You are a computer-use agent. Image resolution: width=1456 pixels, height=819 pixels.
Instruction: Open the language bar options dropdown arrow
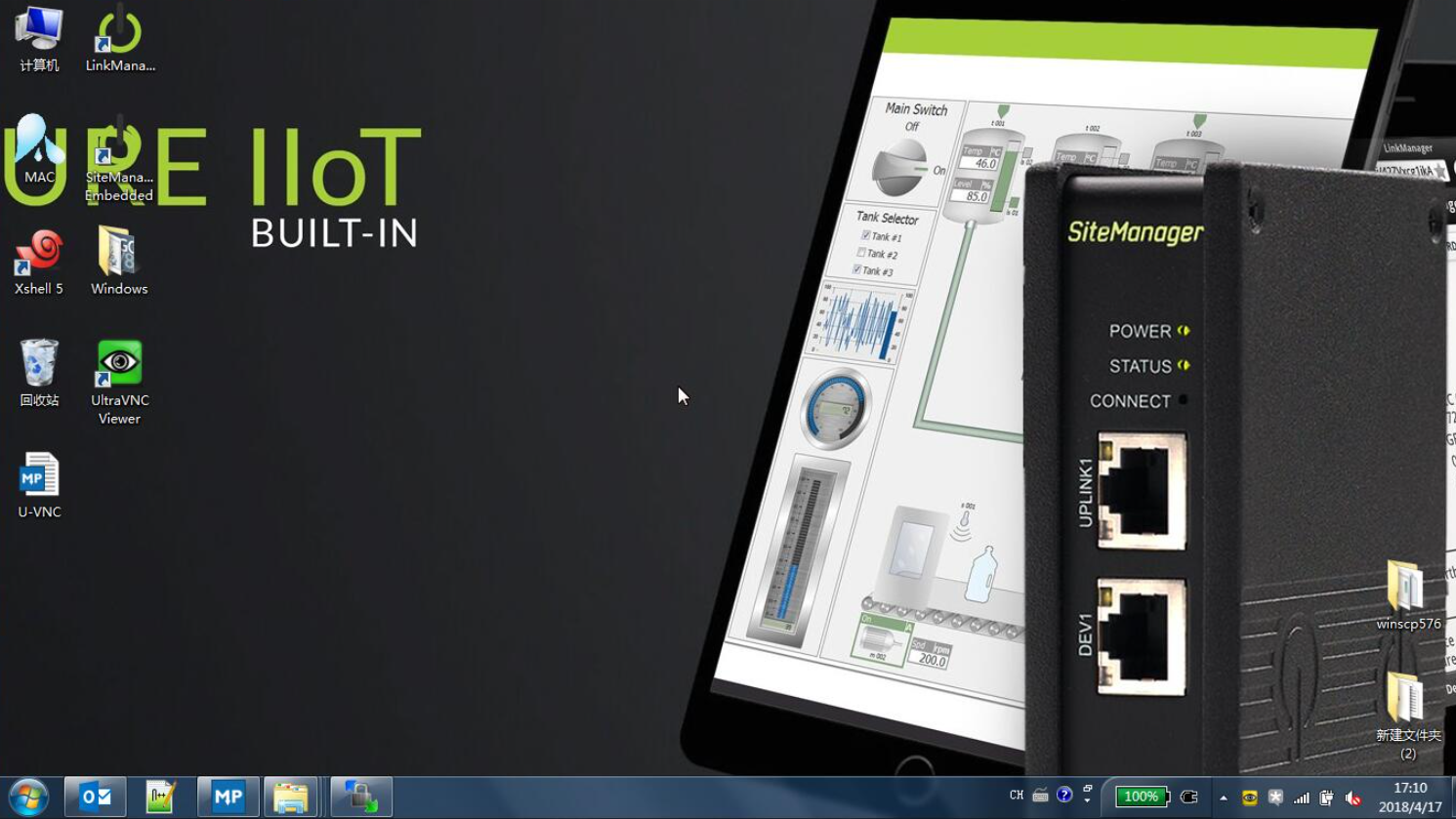(1088, 800)
